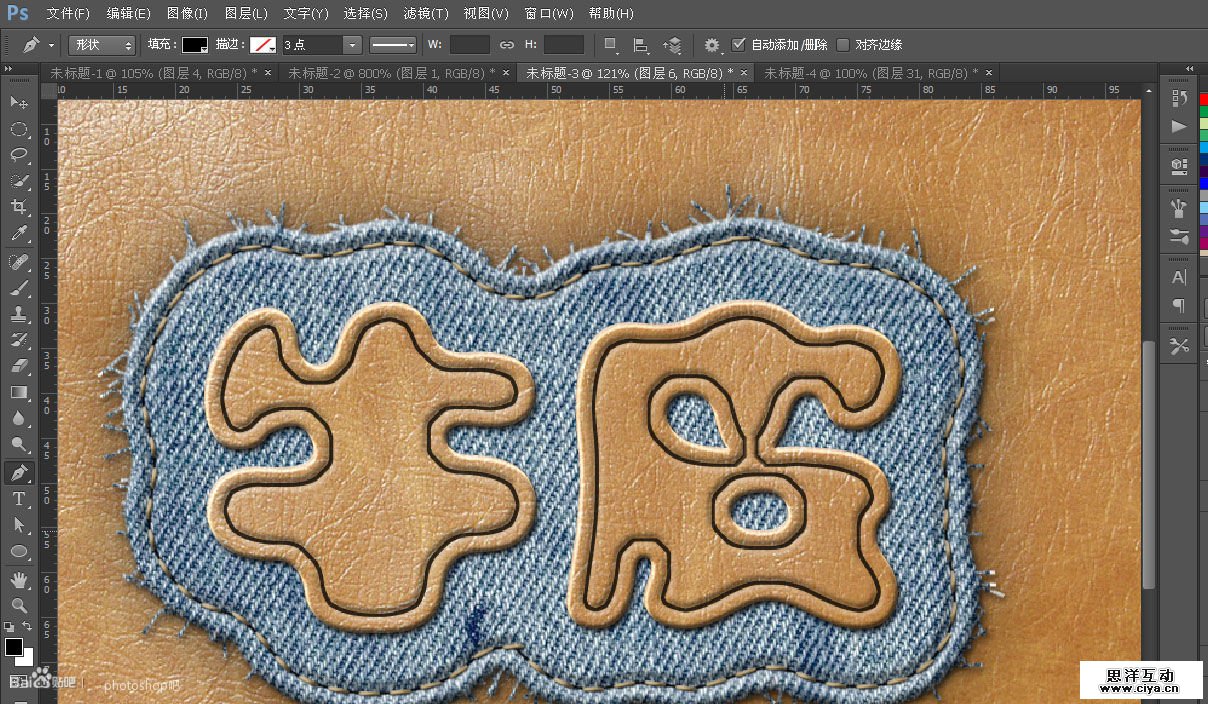Click the black fill color swatch
1208x704 pixels.
194,45
